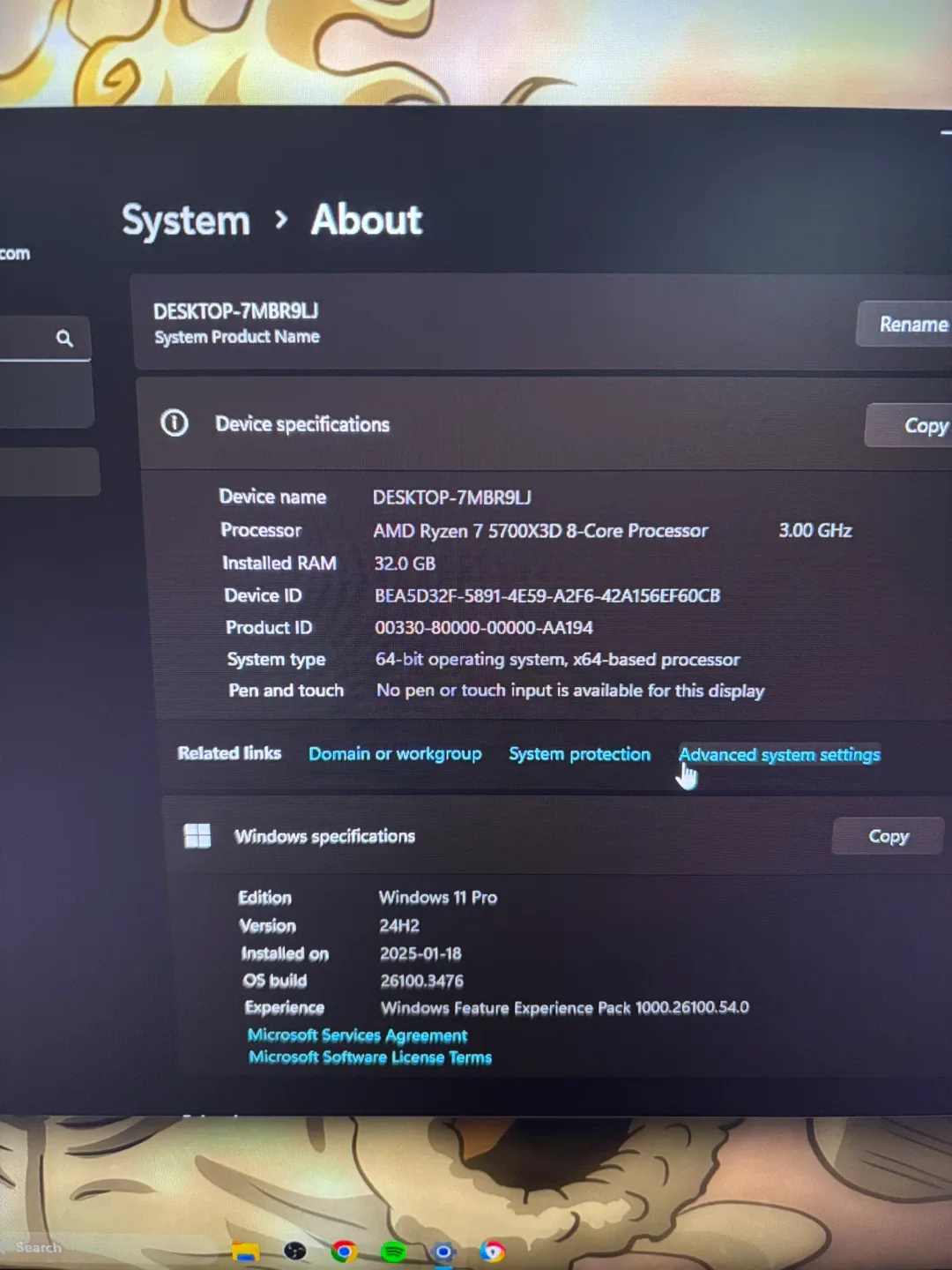The height and width of the screenshot is (1270, 952).
Task: Open Google Chrome from the taskbar
Action: coord(344,1251)
